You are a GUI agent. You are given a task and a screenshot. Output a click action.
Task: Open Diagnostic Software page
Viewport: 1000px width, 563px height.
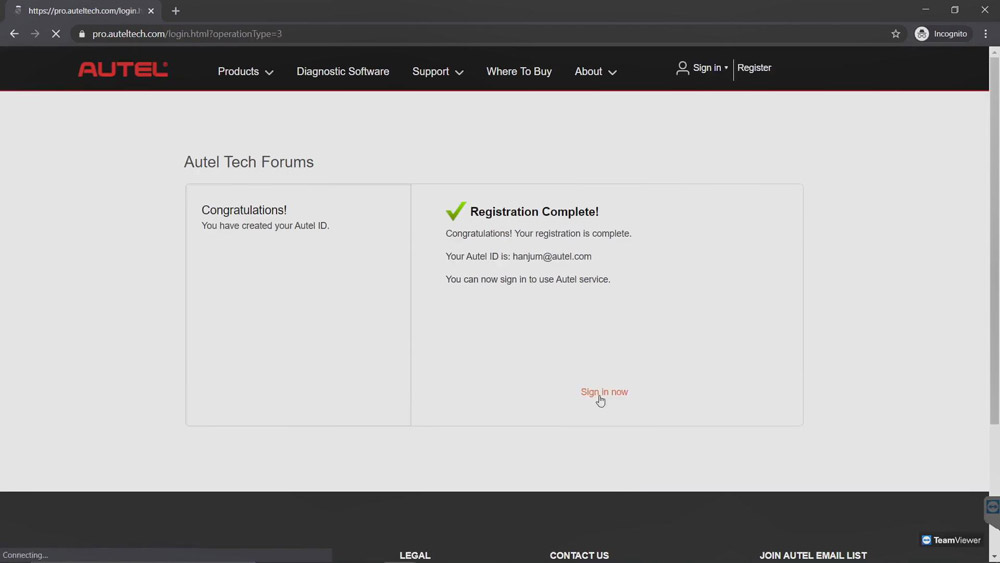coord(342,71)
